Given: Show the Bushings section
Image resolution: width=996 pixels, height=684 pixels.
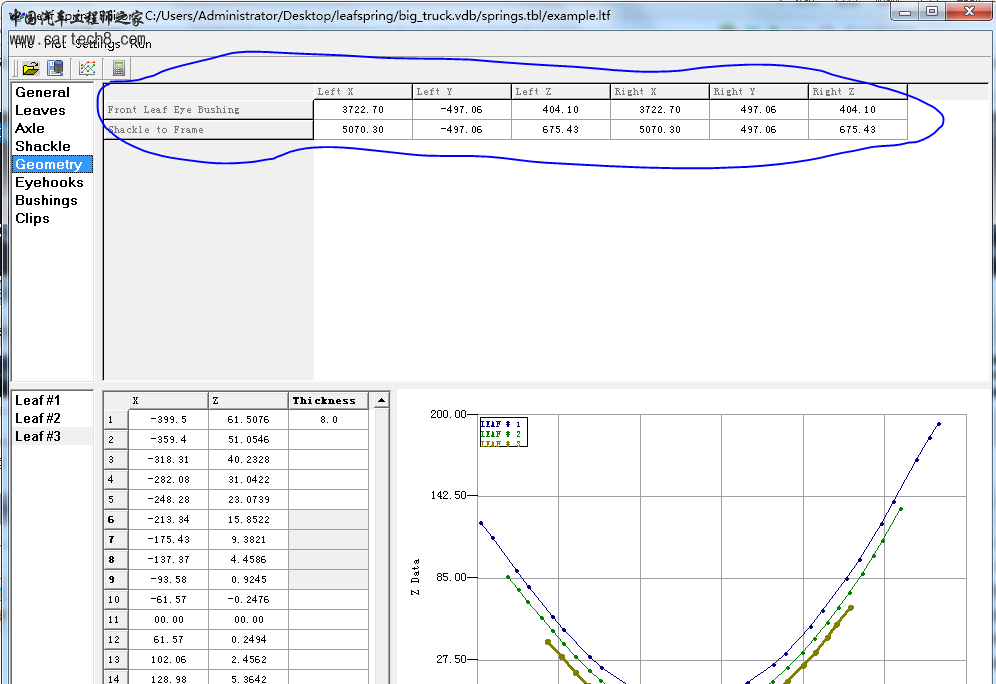Looking at the screenshot, I should point(46,200).
